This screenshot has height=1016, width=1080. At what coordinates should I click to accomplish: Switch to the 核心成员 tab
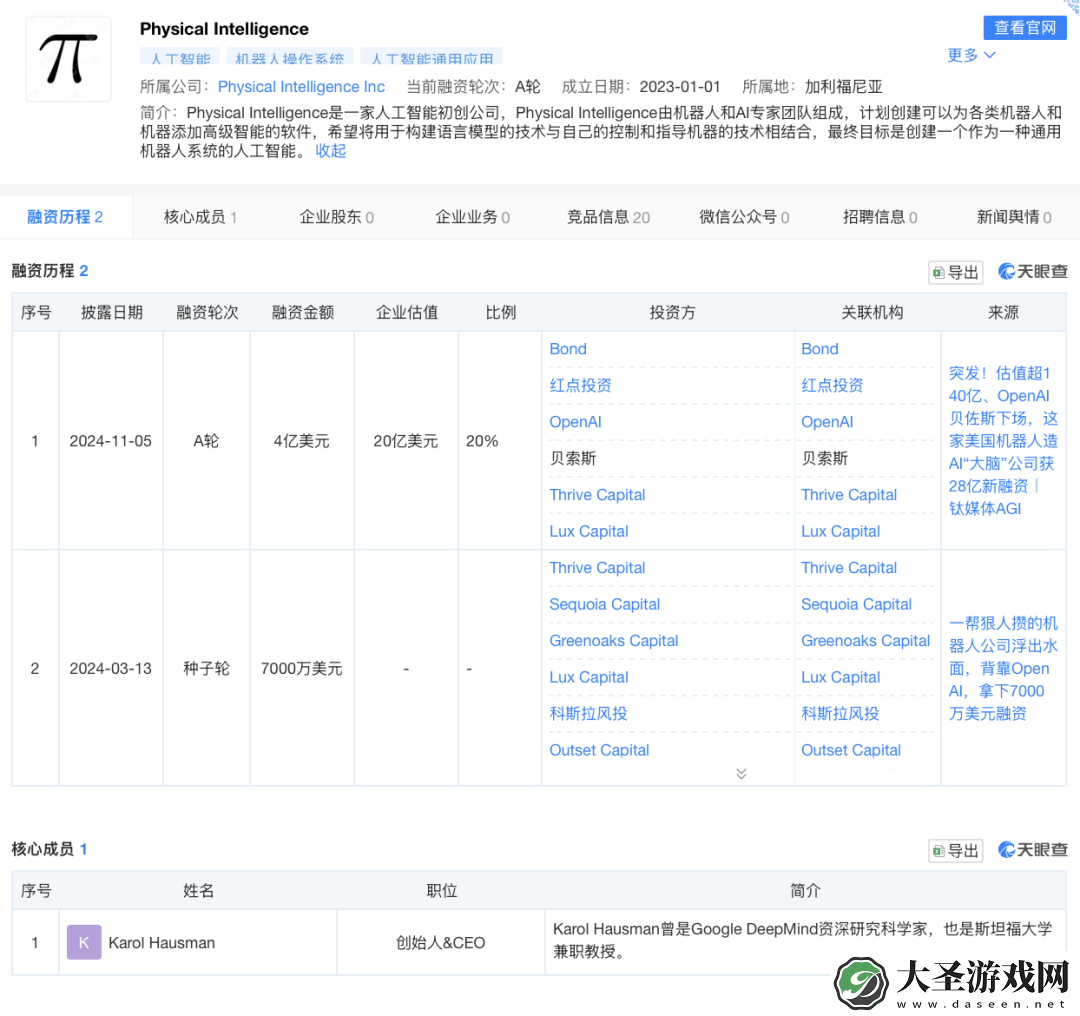200,217
